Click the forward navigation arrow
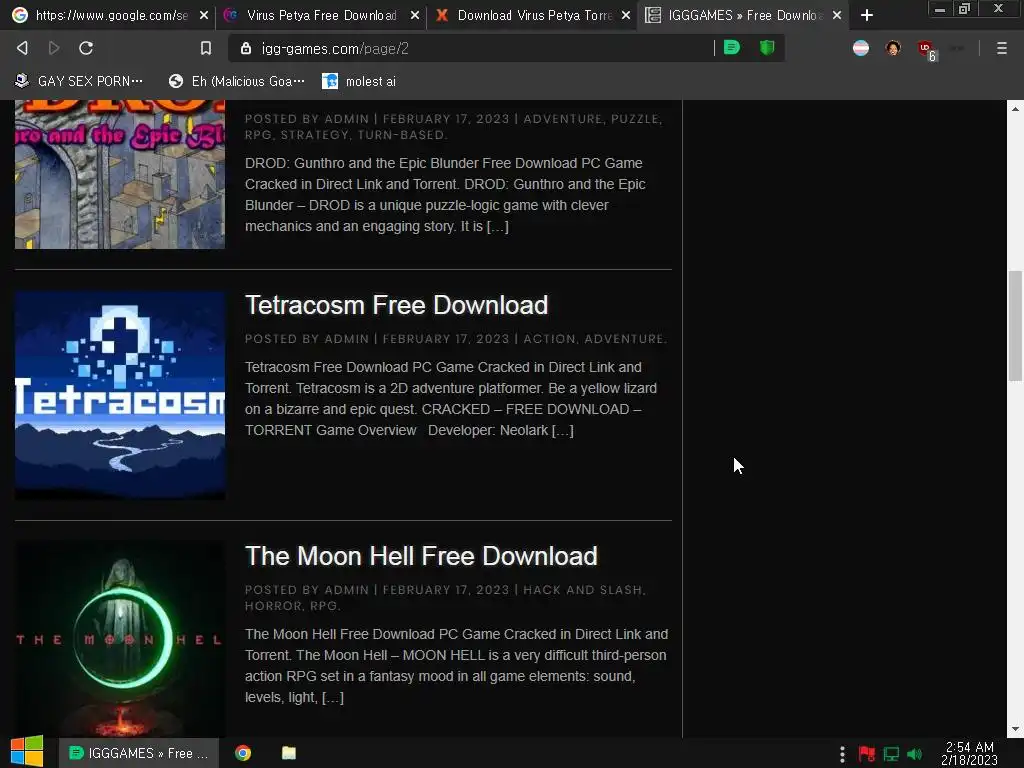Screen dimensions: 1024x768 tap(54, 48)
